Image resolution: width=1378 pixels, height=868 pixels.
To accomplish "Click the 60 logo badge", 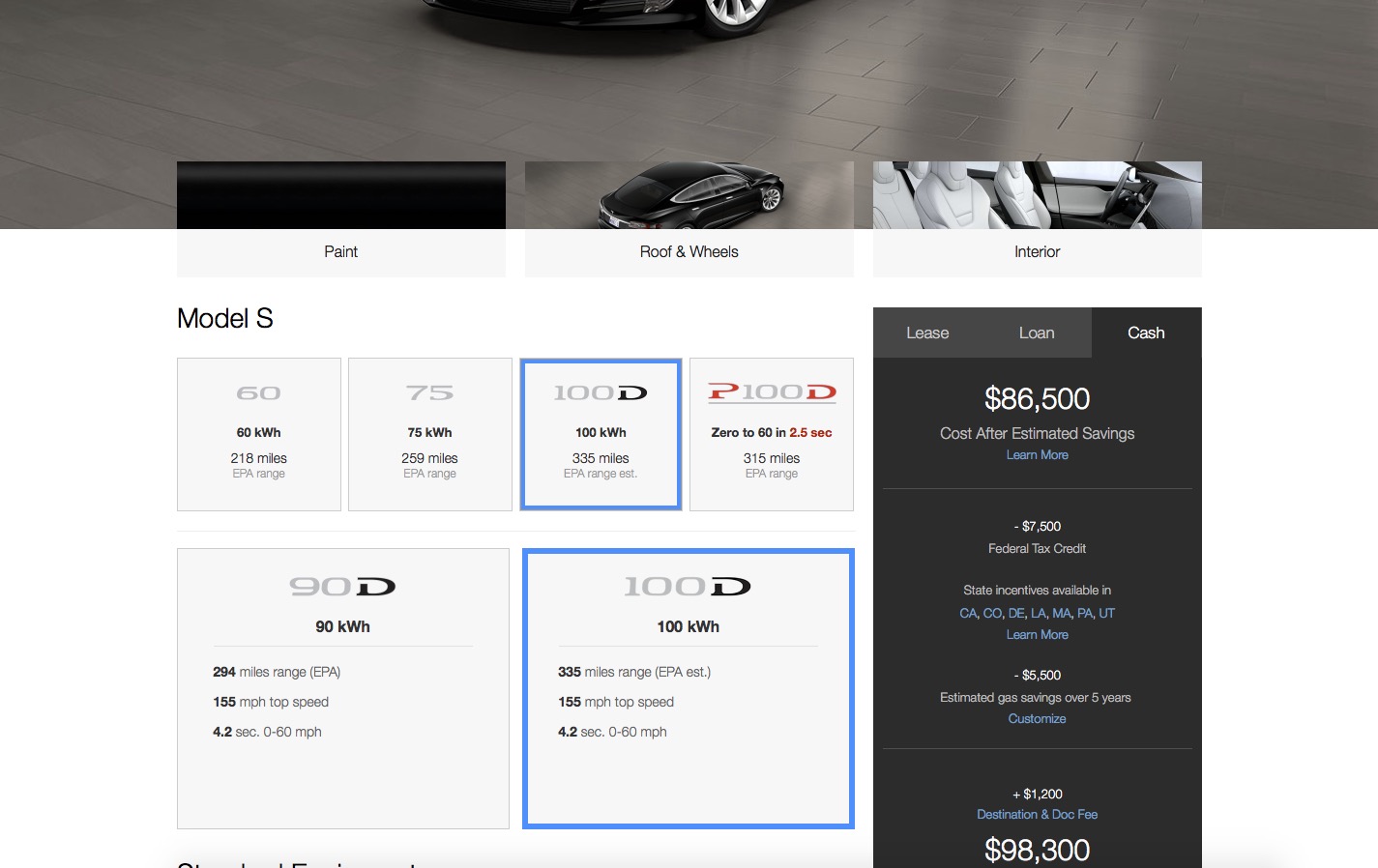I will pos(259,393).
